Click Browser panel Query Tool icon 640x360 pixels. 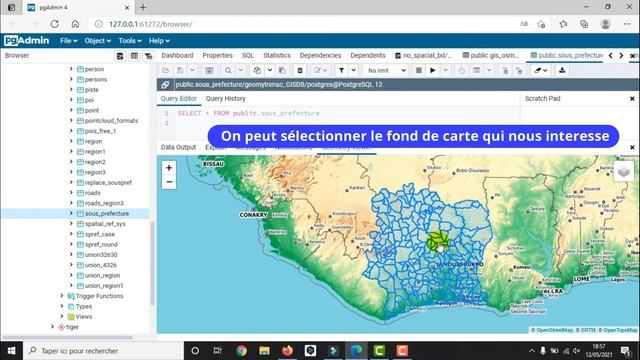click(x=120, y=56)
